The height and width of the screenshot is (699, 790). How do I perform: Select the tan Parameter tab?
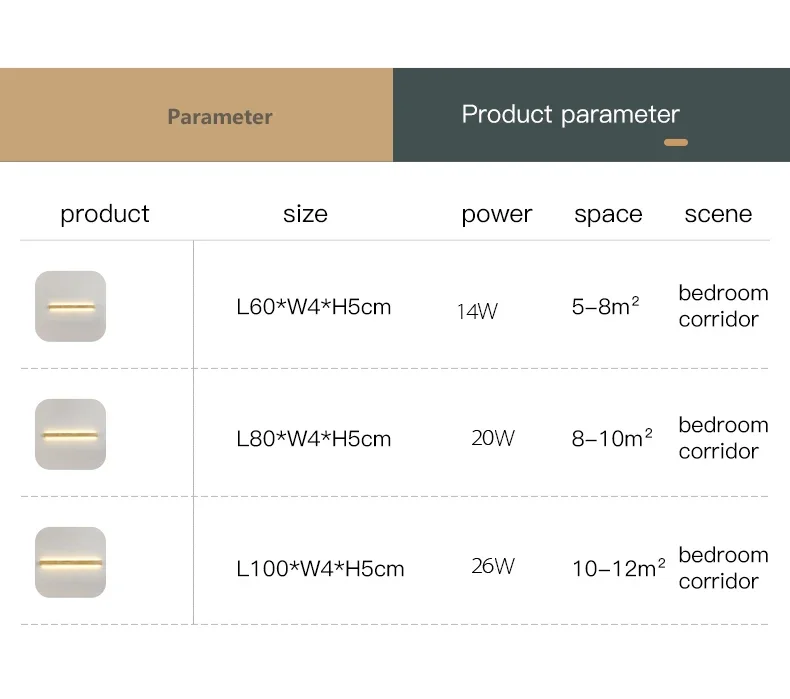pos(196,115)
